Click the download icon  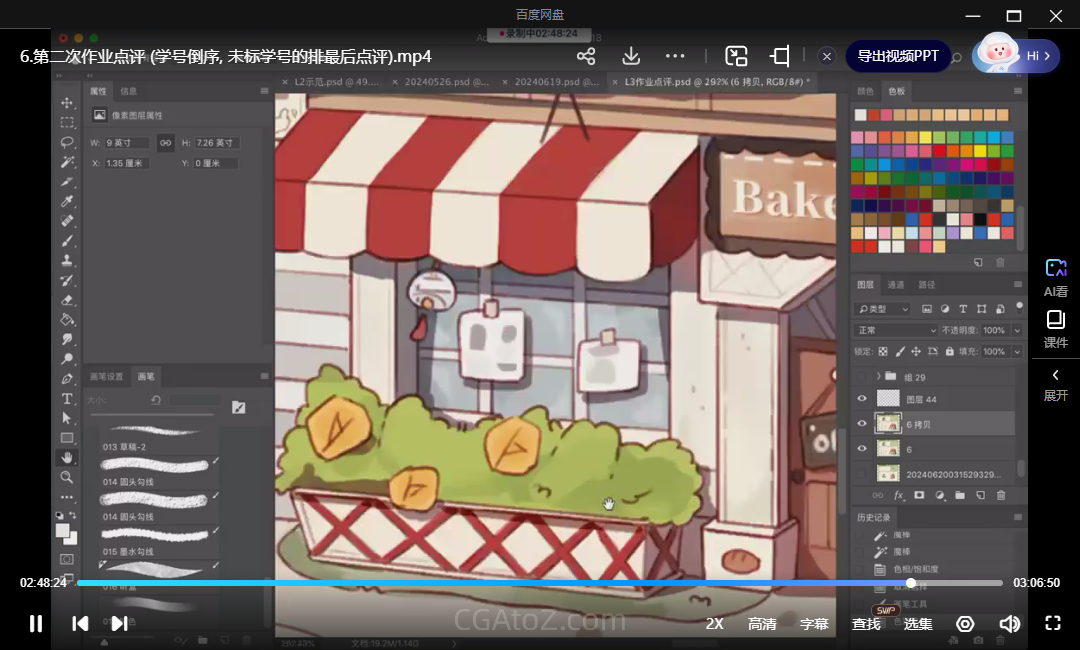coord(631,56)
